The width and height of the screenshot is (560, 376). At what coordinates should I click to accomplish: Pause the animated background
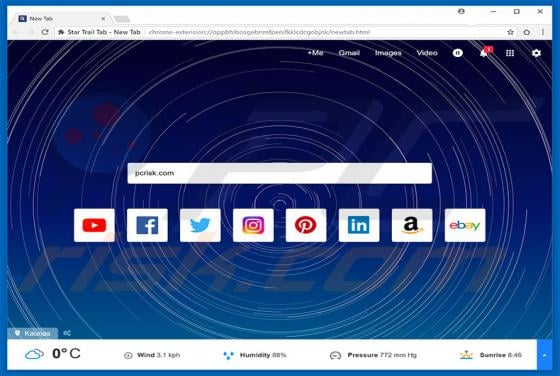tap(458, 53)
